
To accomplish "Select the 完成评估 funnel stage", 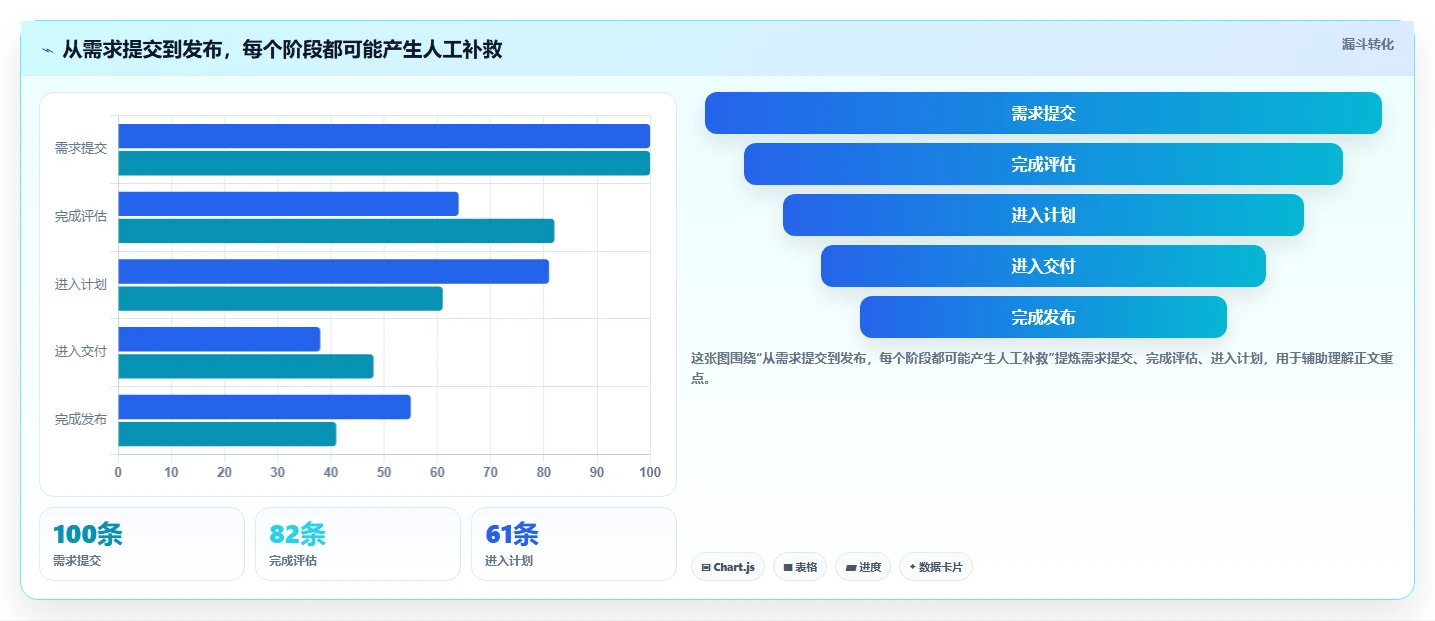I will pyautogui.click(x=1043, y=164).
